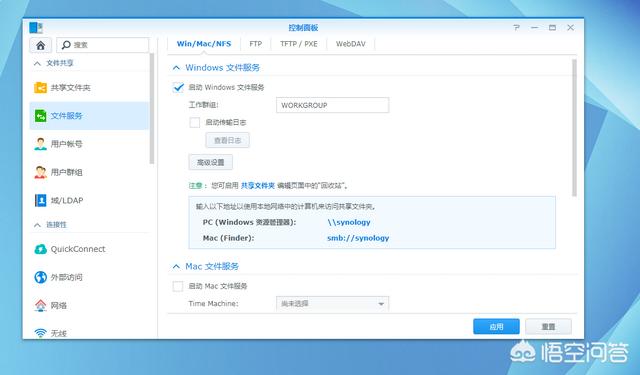Click main panel vertical scrollbar
The image size is (640, 375).
click(574, 128)
